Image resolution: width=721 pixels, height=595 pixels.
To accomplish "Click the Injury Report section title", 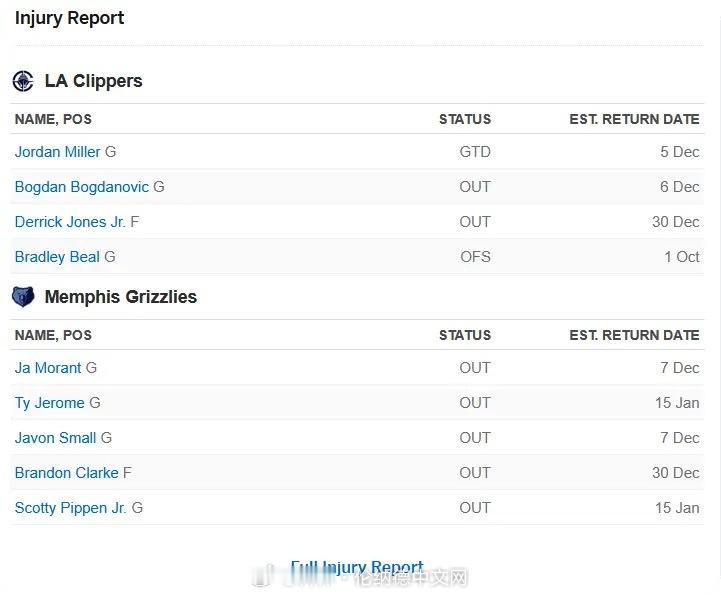I will [x=70, y=18].
